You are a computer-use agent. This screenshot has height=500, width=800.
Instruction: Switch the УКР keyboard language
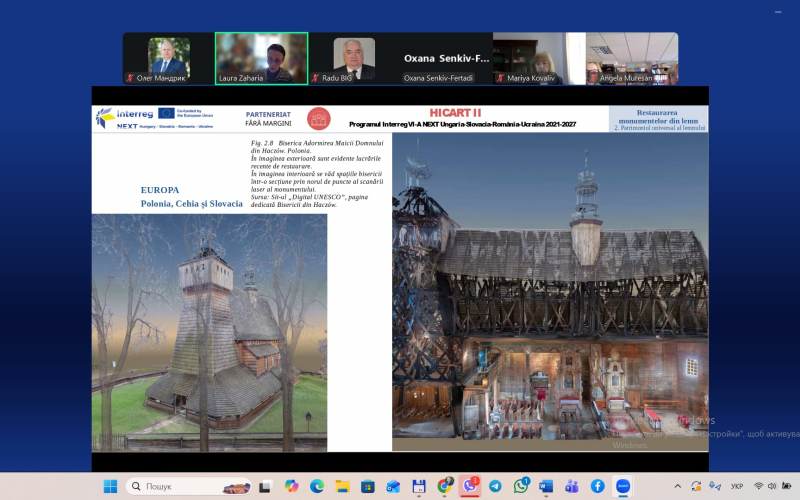[737, 486]
